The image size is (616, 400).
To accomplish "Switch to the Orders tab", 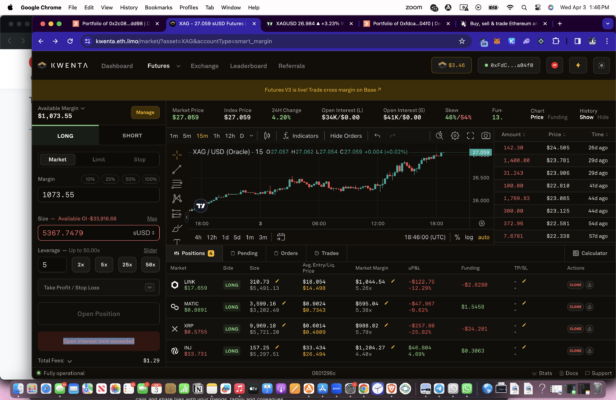I will point(285,253).
